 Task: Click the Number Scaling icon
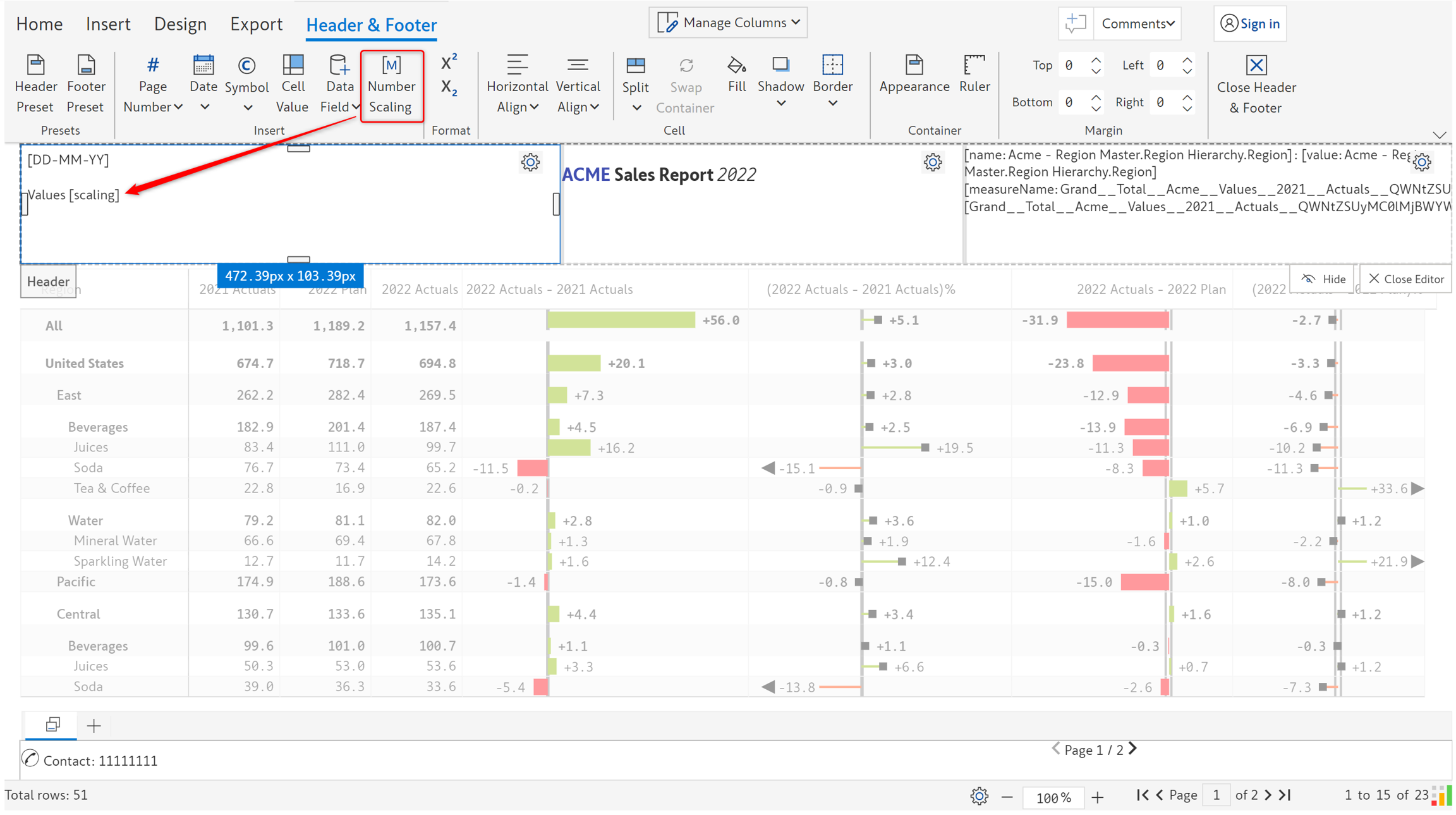coord(391,65)
